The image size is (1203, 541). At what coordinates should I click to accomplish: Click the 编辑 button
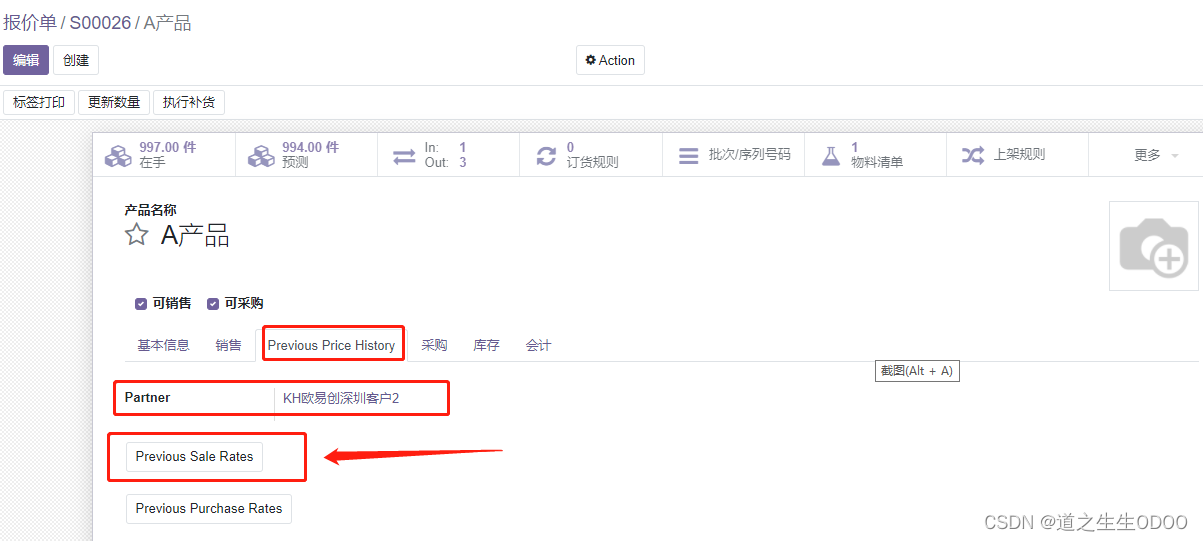26,60
